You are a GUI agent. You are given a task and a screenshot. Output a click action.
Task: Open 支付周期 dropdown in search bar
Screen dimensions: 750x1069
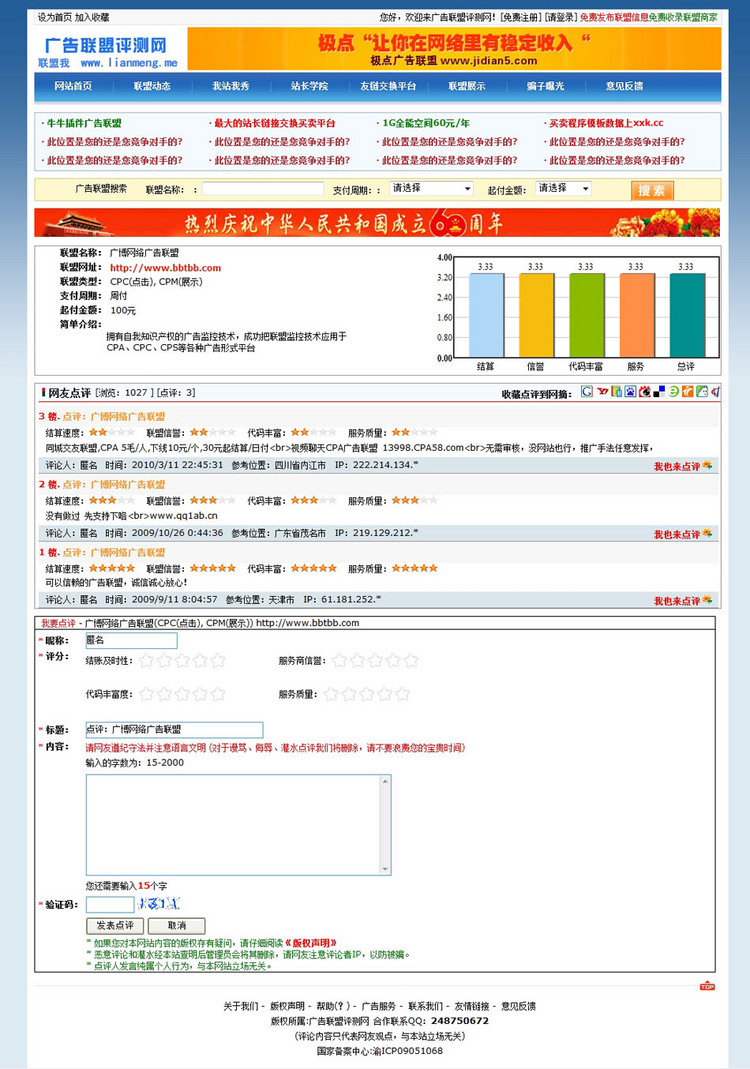pyautogui.click(x=431, y=188)
